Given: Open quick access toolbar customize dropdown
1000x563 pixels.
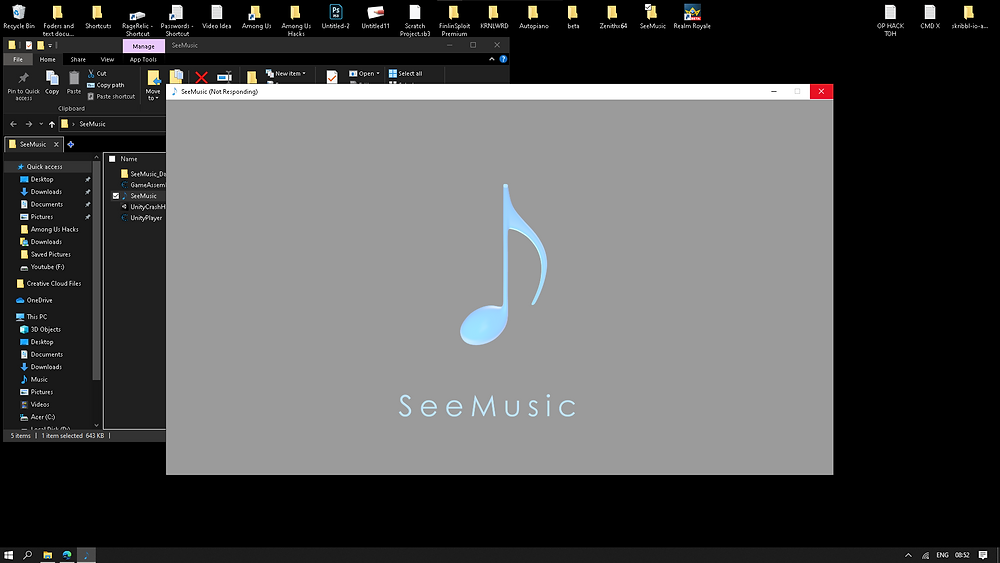Looking at the screenshot, I should point(50,45).
